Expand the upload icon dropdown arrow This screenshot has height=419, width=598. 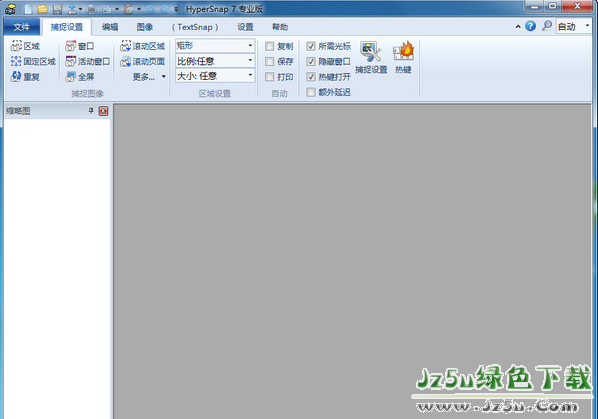[80, 9]
